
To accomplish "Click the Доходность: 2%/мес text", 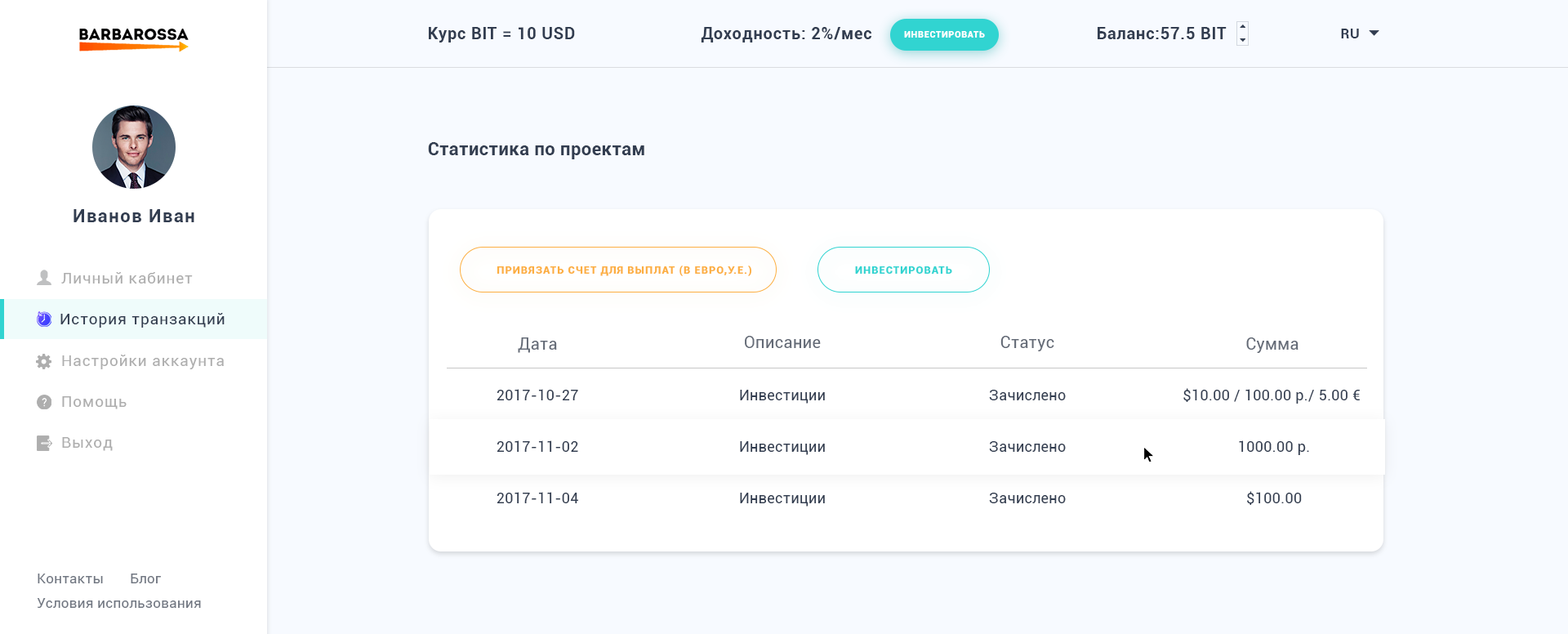I will 786,33.
